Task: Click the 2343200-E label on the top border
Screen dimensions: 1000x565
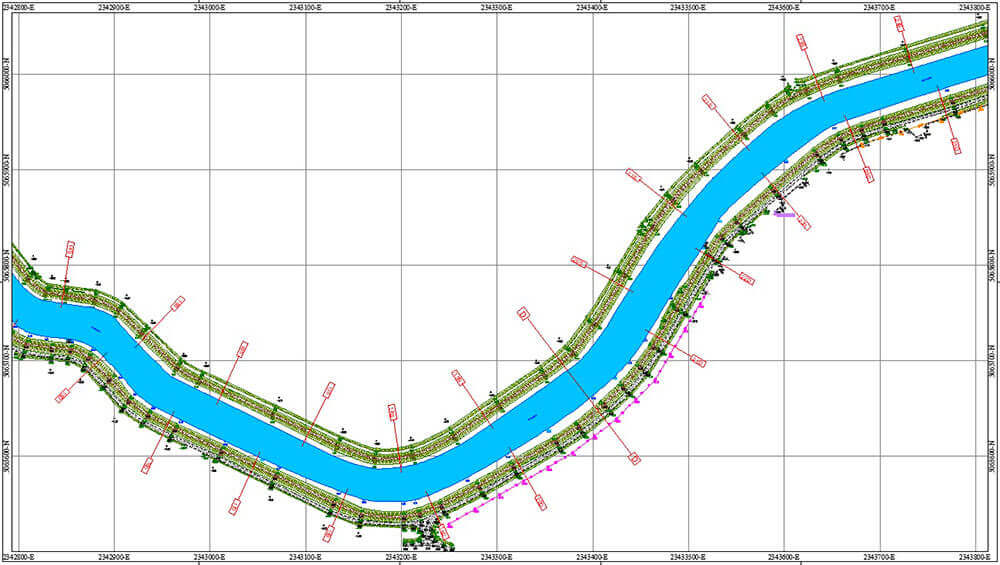Action: tap(401, 6)
